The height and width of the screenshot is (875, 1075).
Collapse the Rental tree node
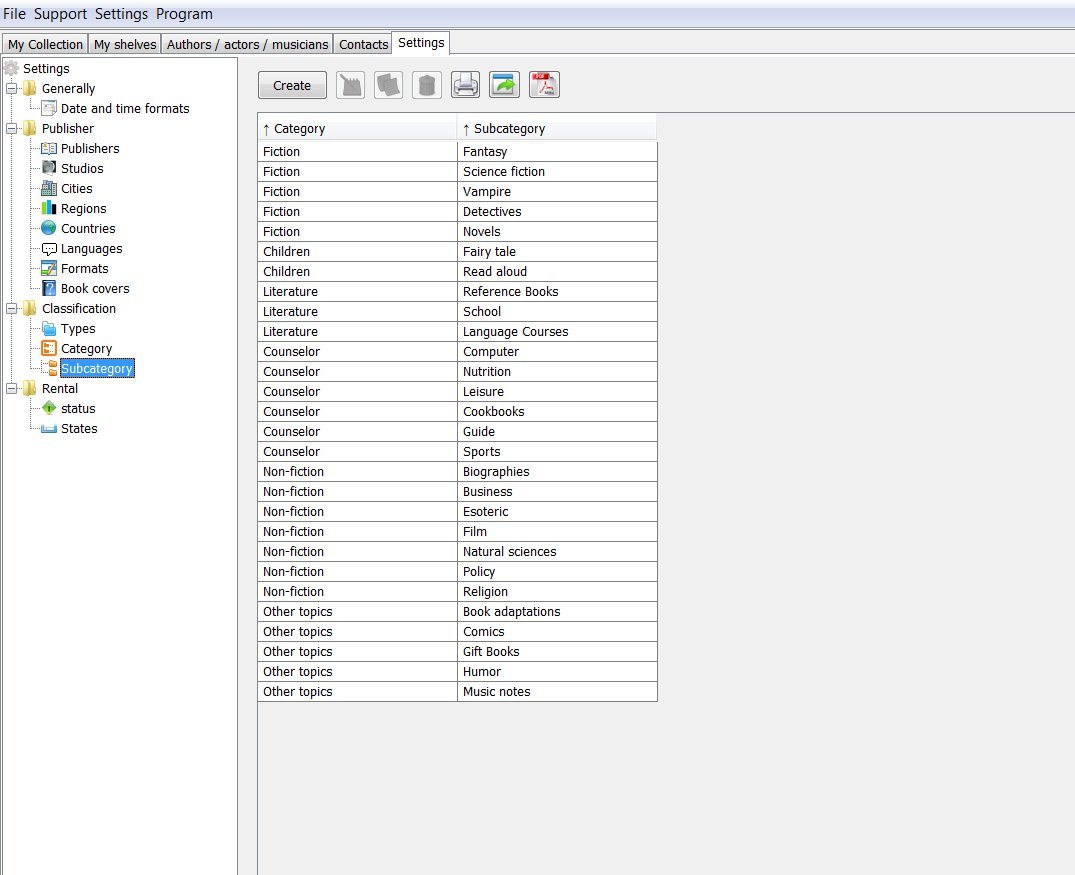coord(12,388)
